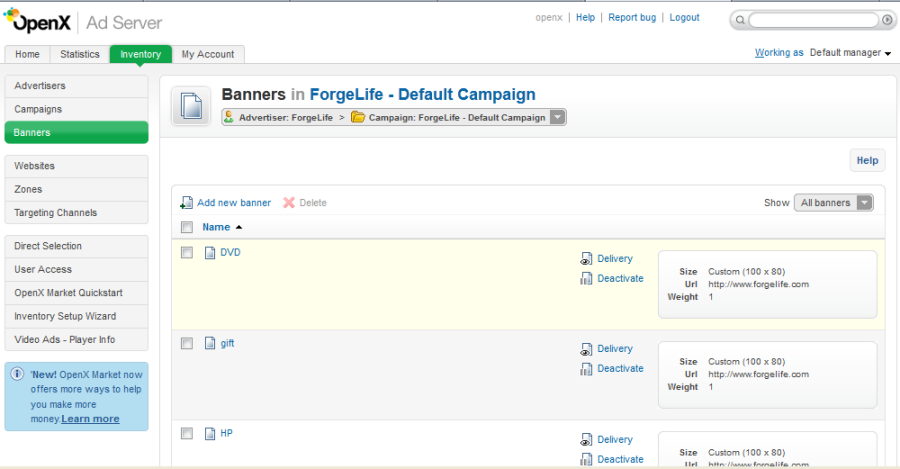Open the Show All banners dropdown
This screenshot has height=469, width=900.
833,203
